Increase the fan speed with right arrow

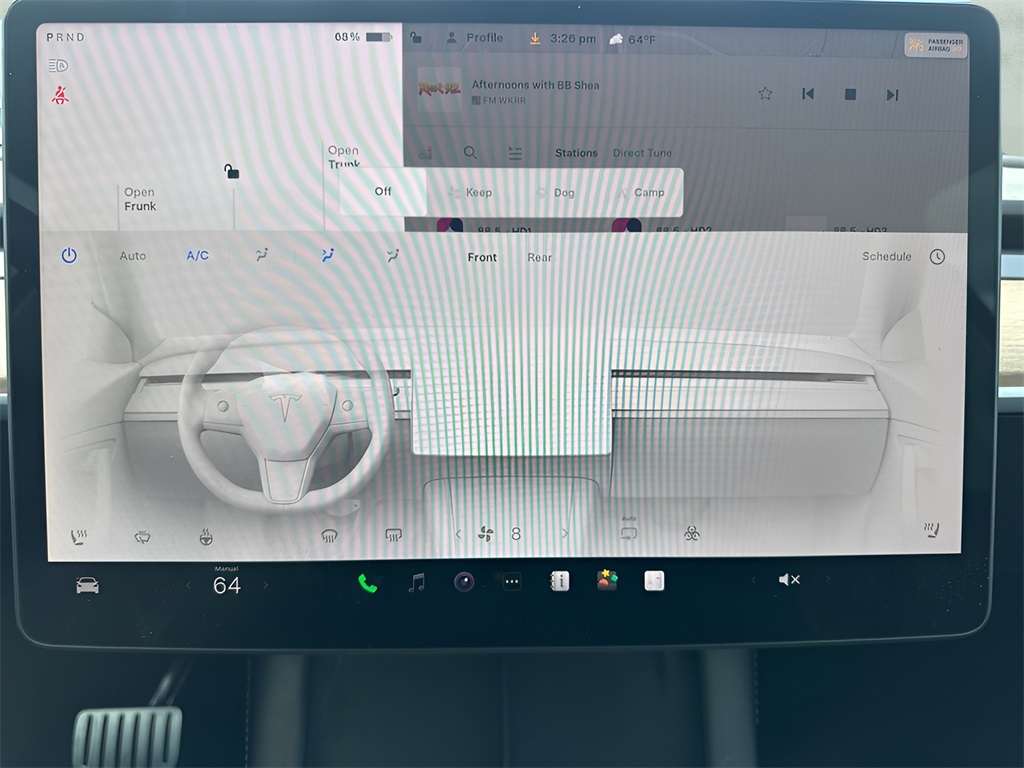[x=565, y=534]
